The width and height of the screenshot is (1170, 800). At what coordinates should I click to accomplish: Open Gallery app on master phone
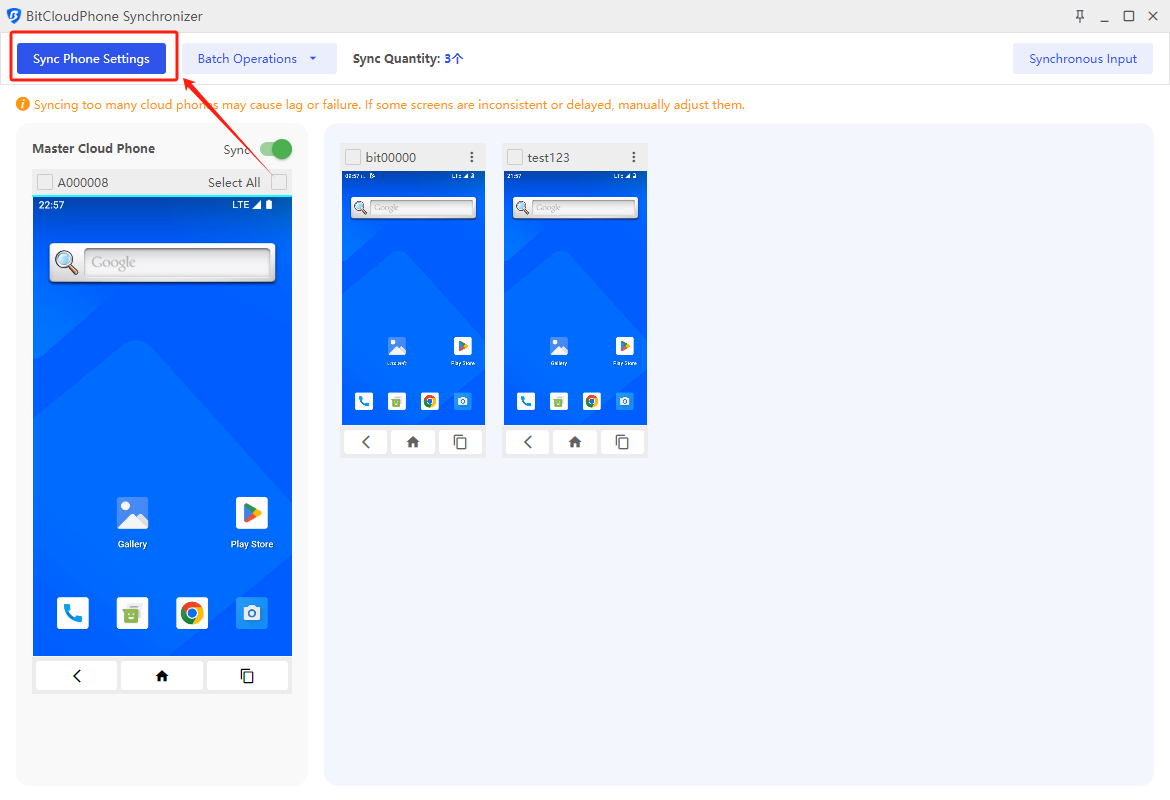tap(132, 514)
